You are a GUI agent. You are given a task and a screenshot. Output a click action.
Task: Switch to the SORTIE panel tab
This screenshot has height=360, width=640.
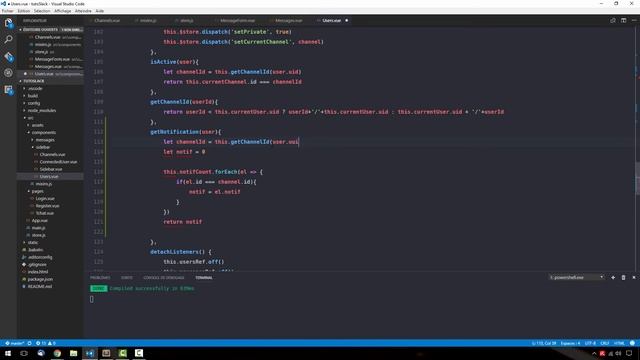click(x=127, y=278)
